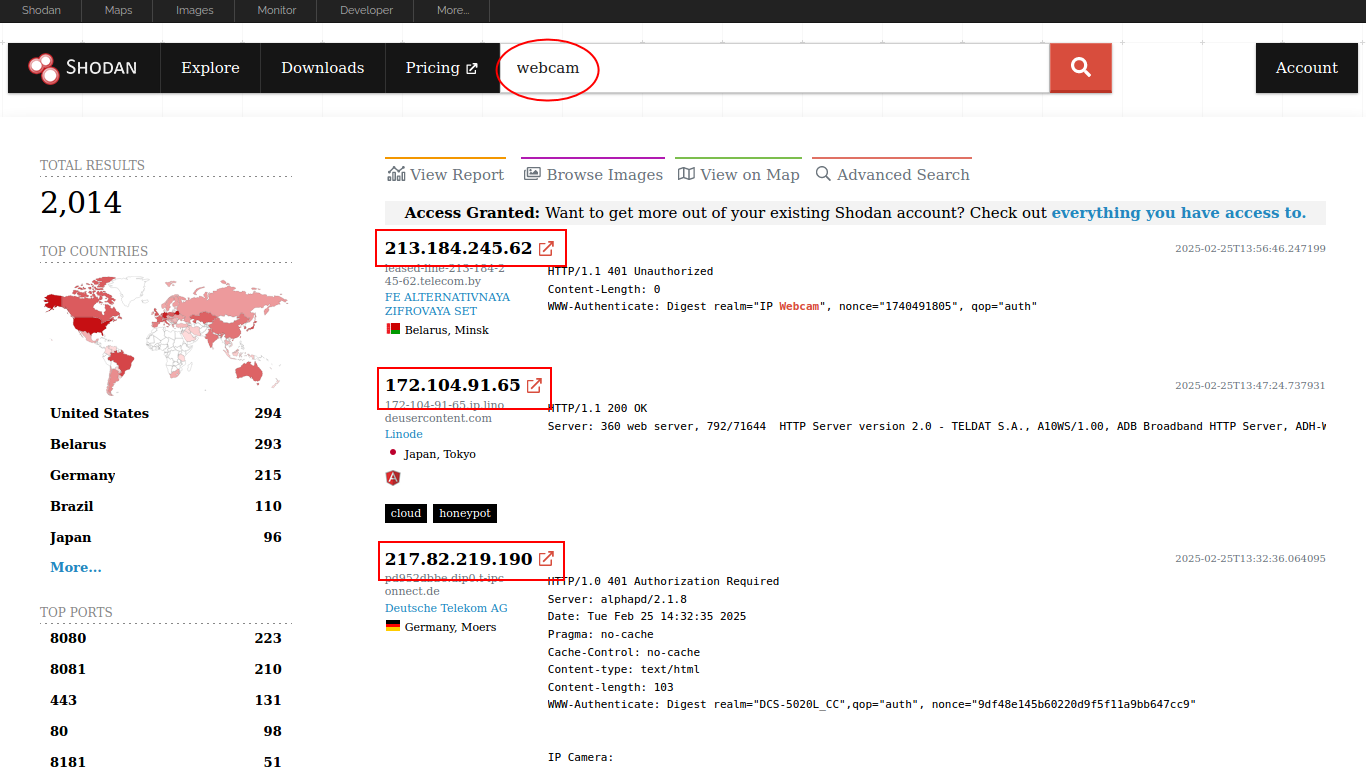Filter by United States country
Screen dimensions: 1366x768
pyautogui.click(x=166, y=413)
